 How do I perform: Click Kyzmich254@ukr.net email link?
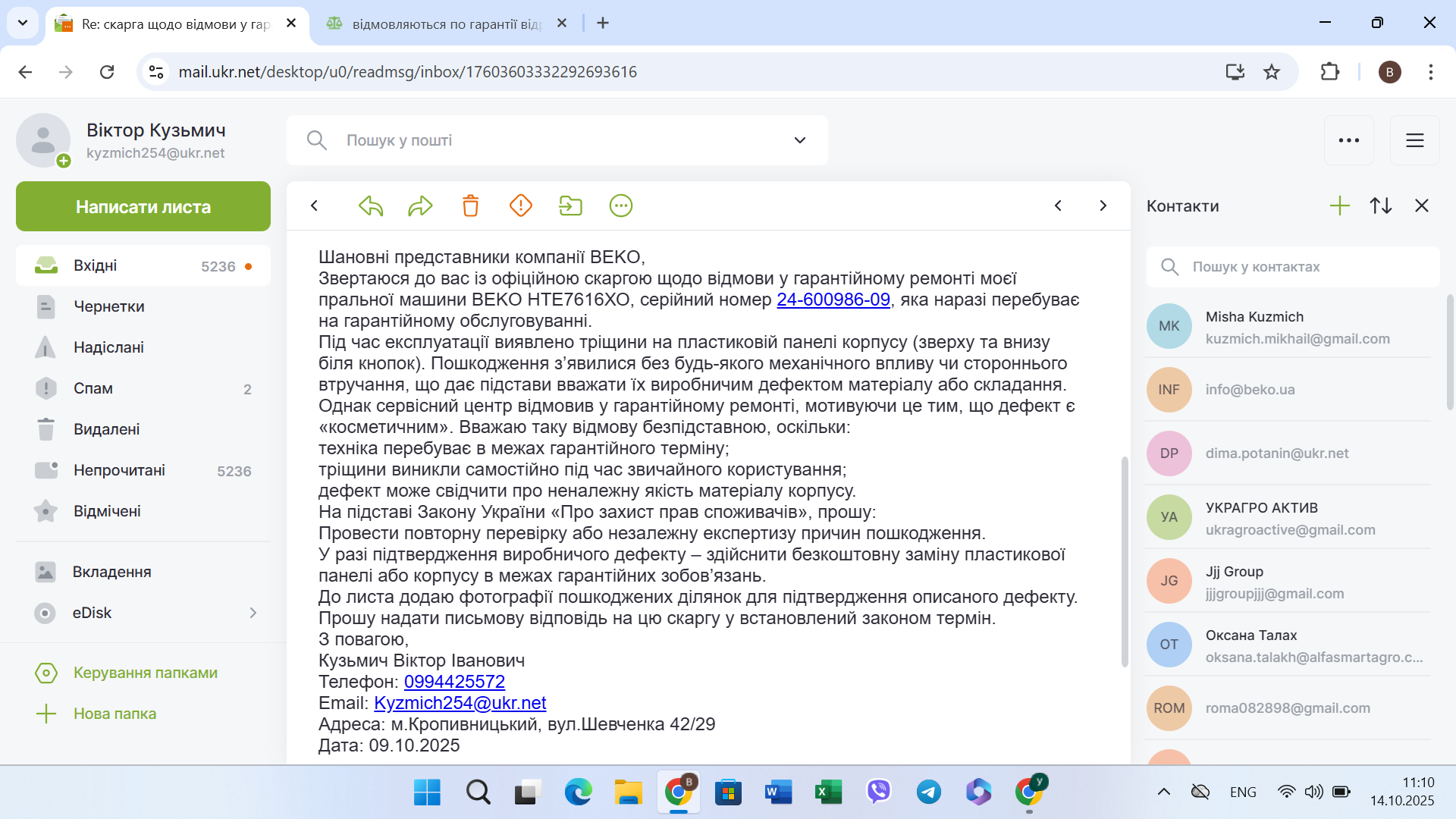click(460, 703)
